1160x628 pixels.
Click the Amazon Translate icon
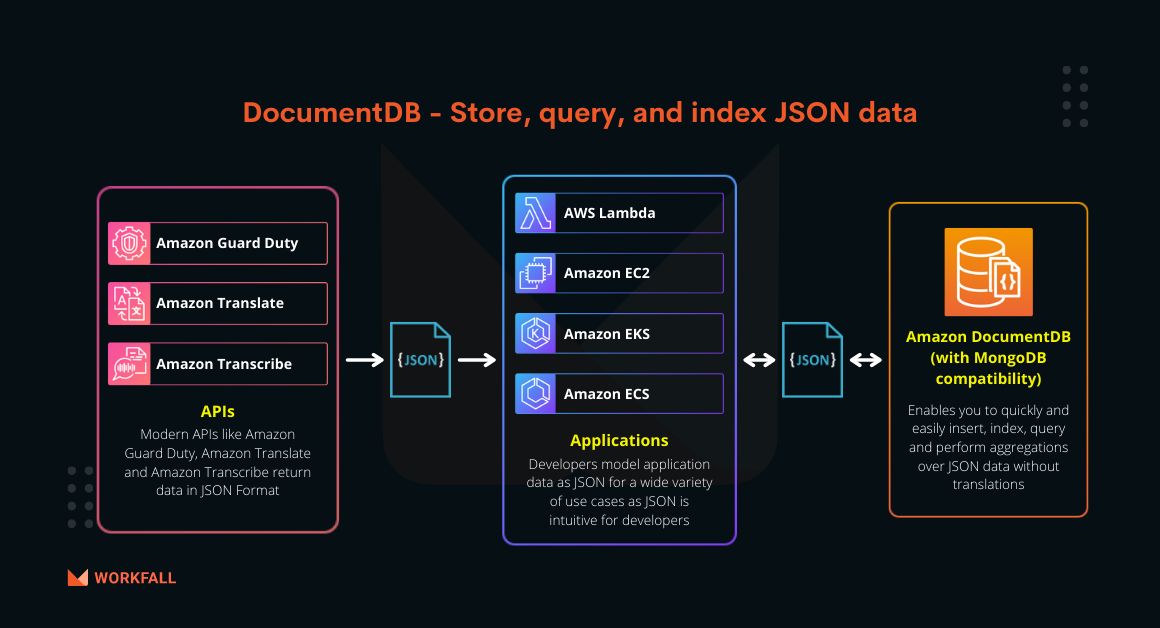point(129,303)
